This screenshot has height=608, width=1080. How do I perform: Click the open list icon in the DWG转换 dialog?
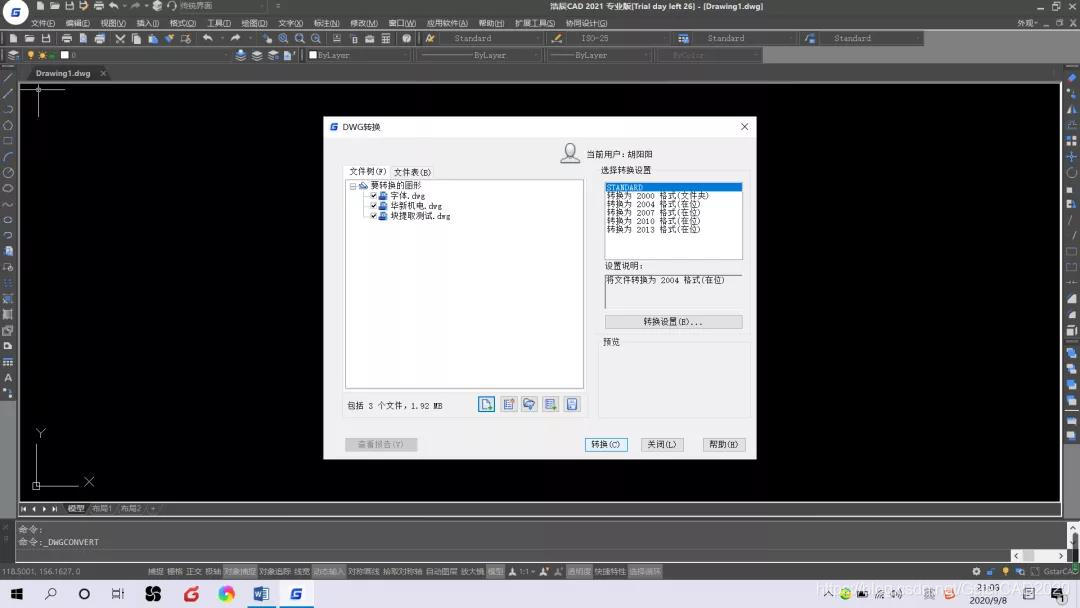[x=529, y=404]
